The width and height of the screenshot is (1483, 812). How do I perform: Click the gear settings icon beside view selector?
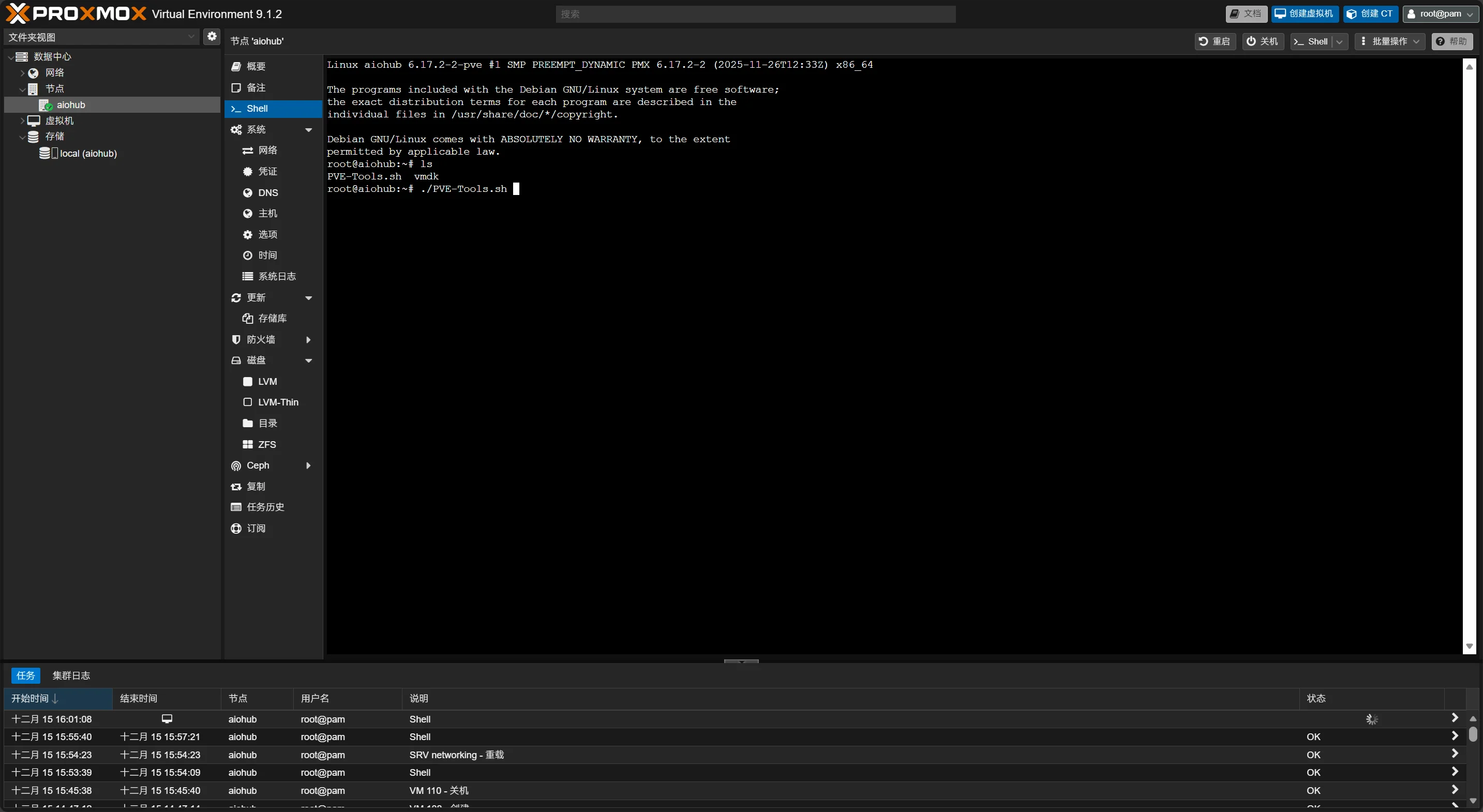pyautogui.click(x=212, y=36)
